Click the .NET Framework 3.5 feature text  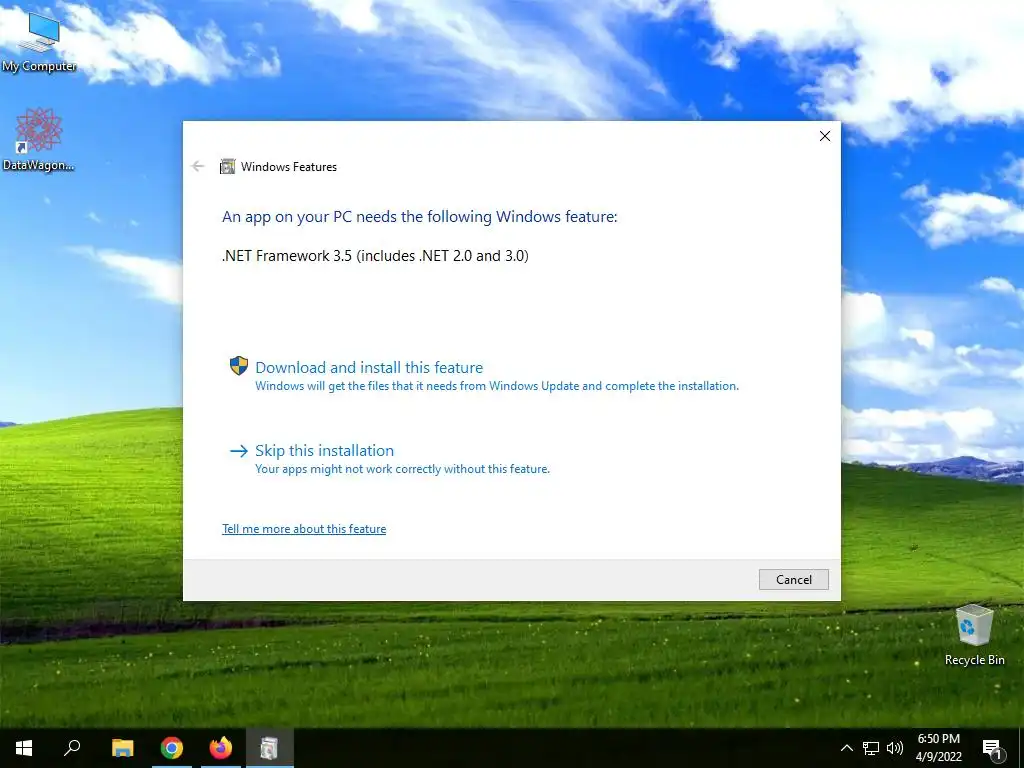(x=376, y=256)
